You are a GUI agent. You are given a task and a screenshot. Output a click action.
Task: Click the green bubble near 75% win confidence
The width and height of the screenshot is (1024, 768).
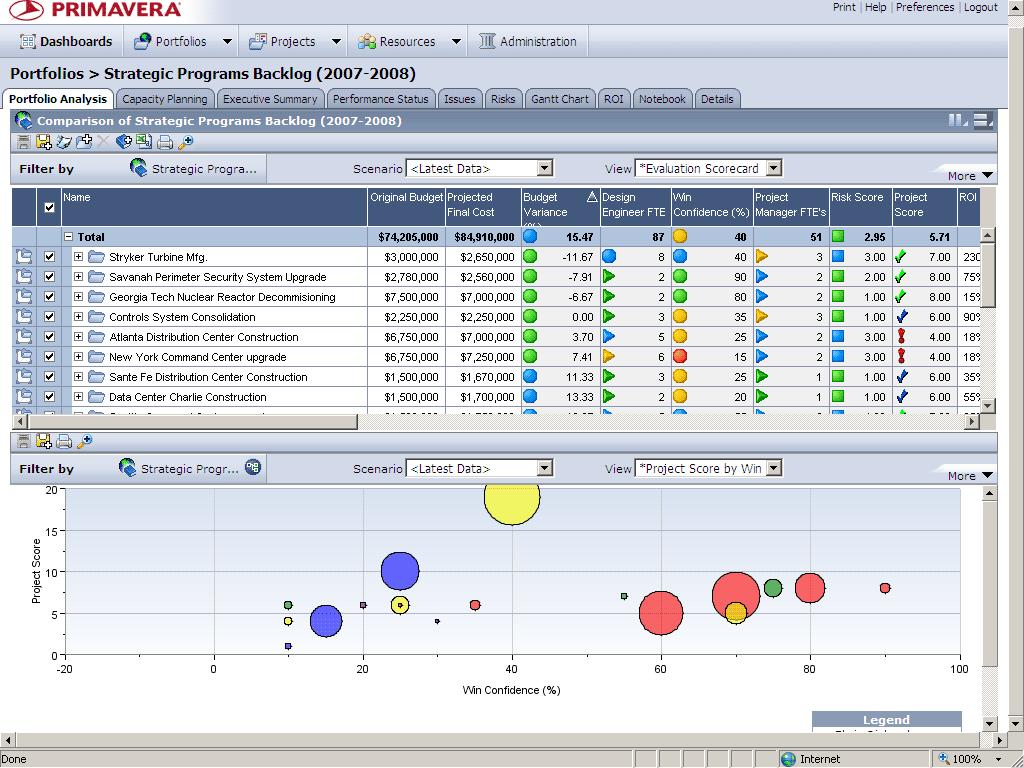point(773,588)
